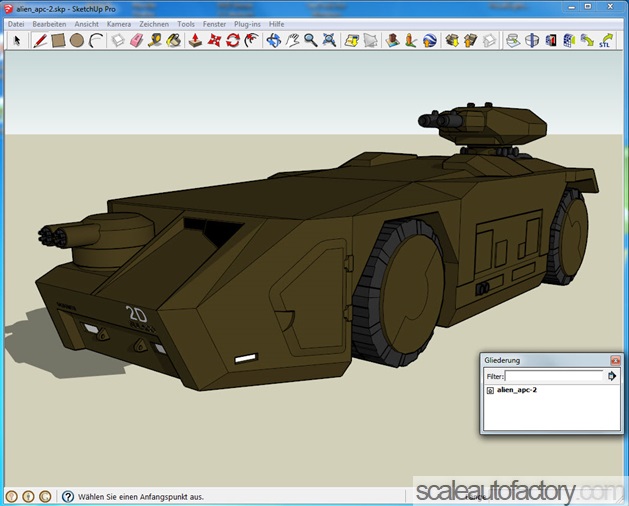
Task: Open the Kamera menu
Action: (119, 24)
